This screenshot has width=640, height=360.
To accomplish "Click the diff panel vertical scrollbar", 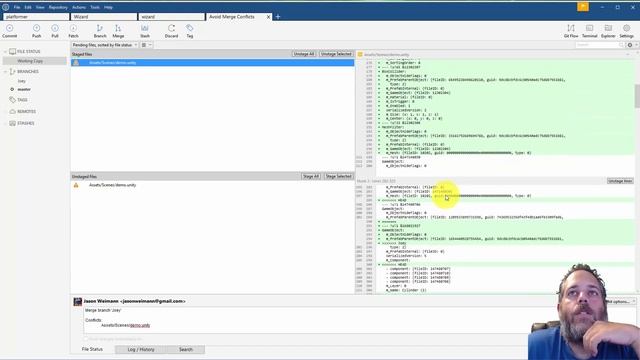I will (637, 96).
